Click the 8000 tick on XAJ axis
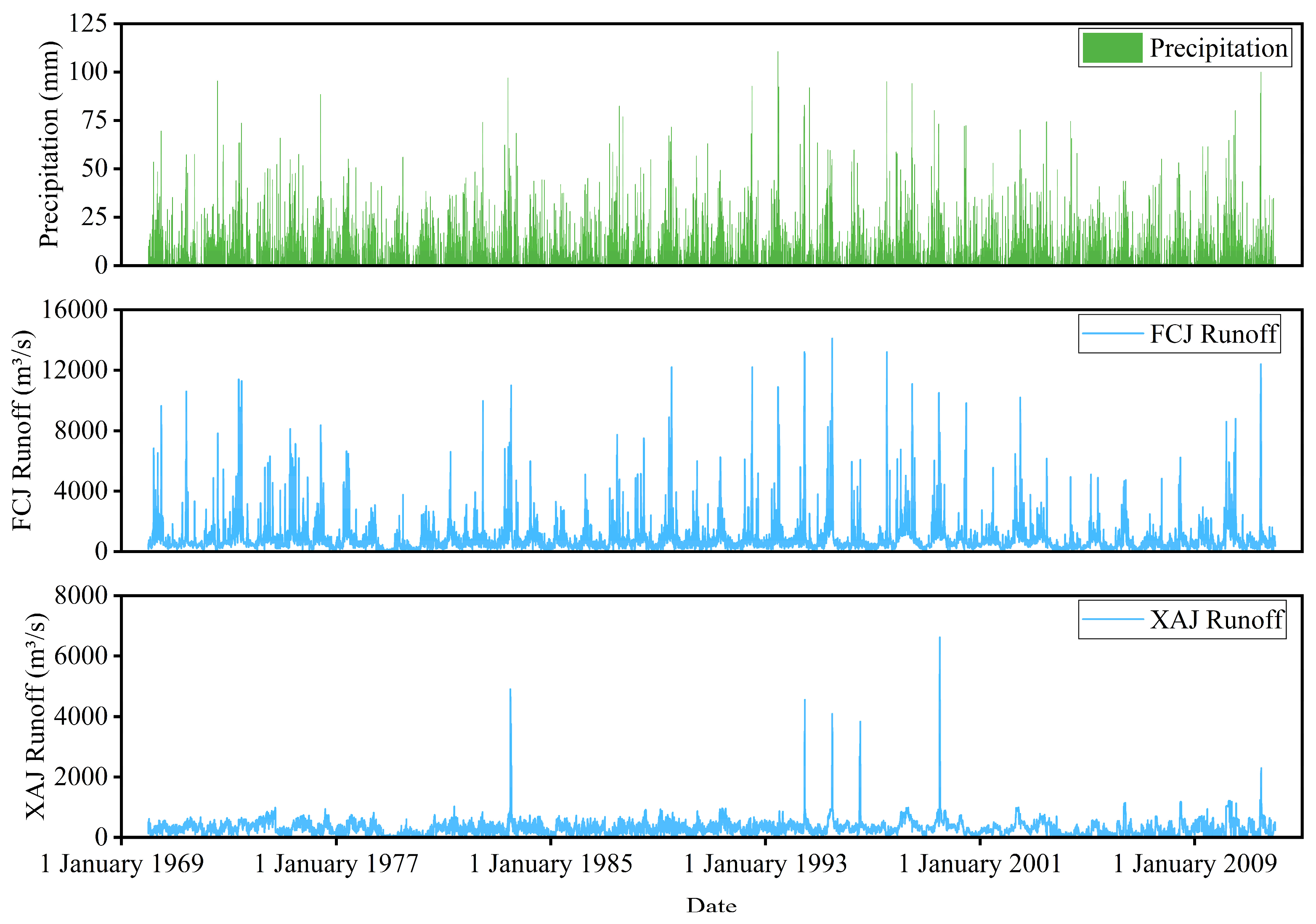Image resolution: width=1316 pixels, height=924 pixels. [x=81, y=595]
